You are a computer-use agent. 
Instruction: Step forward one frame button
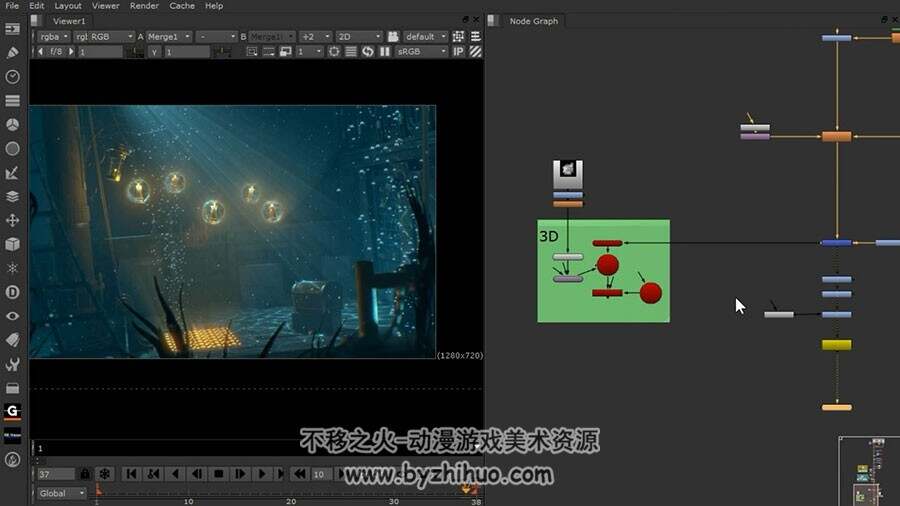click(240, 474)
